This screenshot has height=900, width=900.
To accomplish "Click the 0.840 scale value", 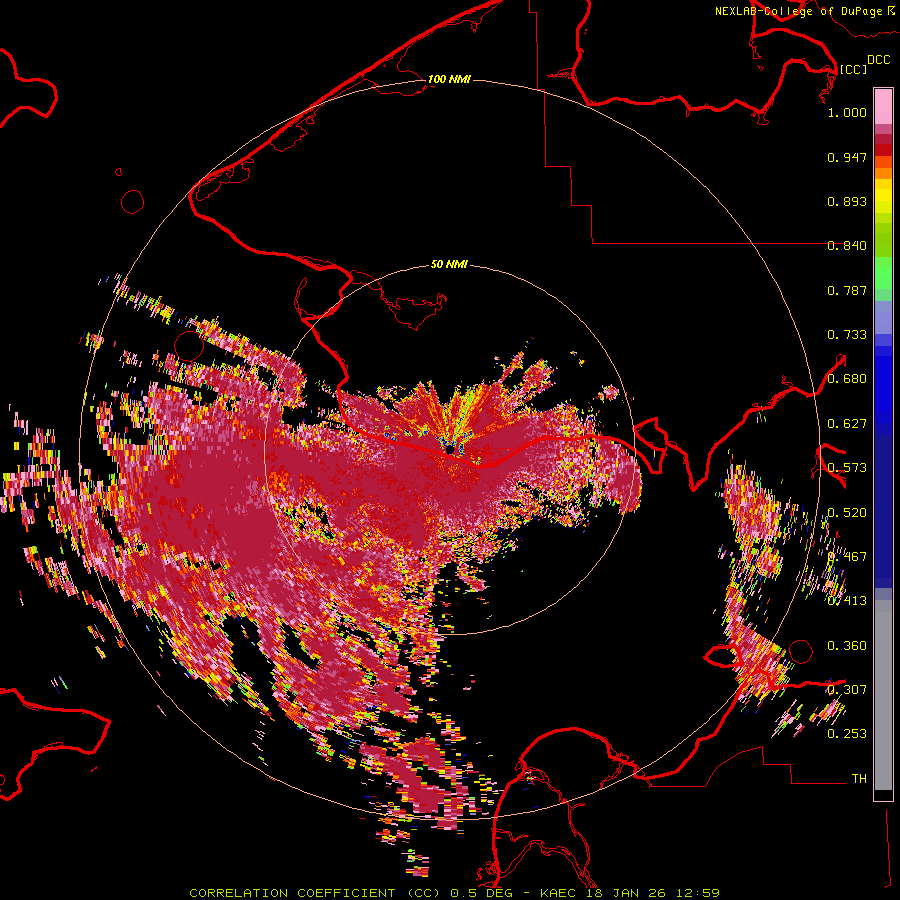I will point(847,246).
